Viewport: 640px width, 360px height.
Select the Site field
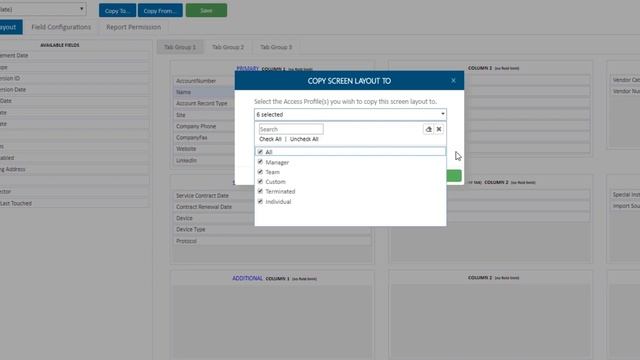point(205,115)
